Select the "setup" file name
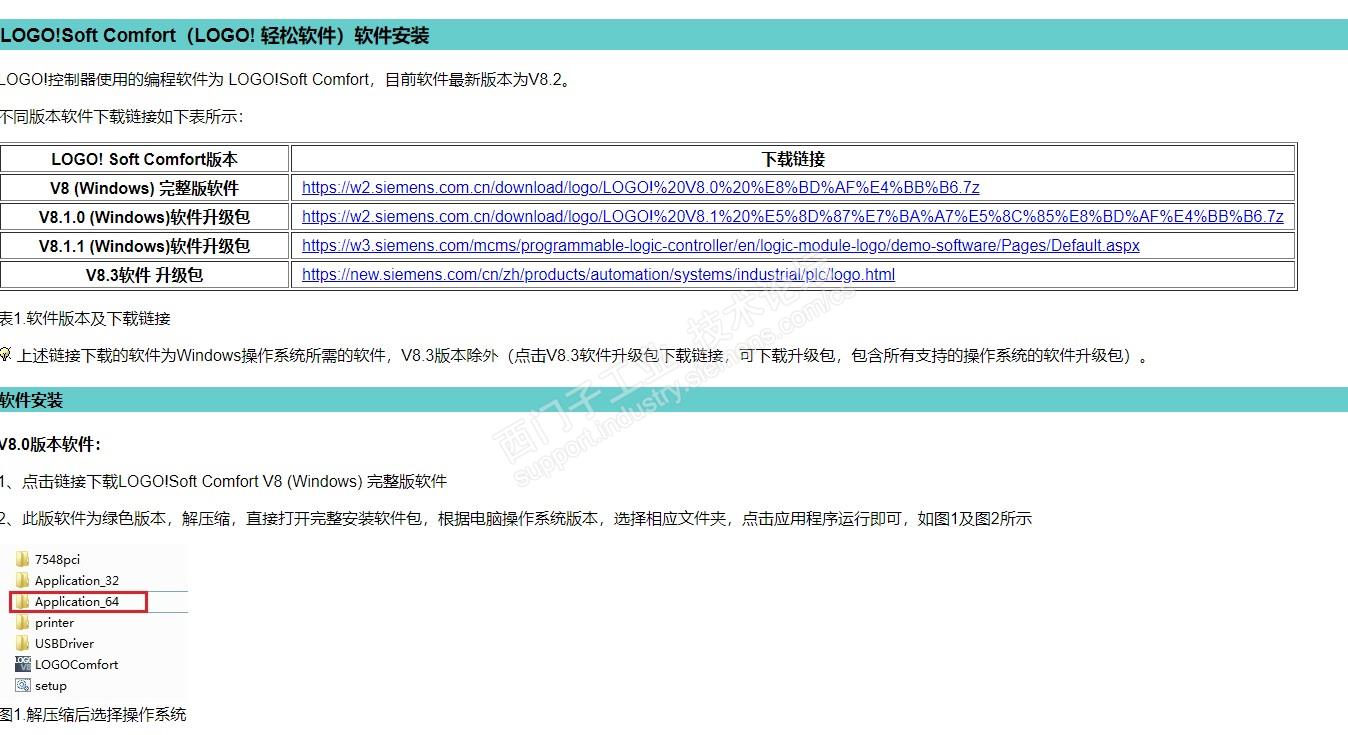This screenshot has width=1348, height=735. point(51,685)
